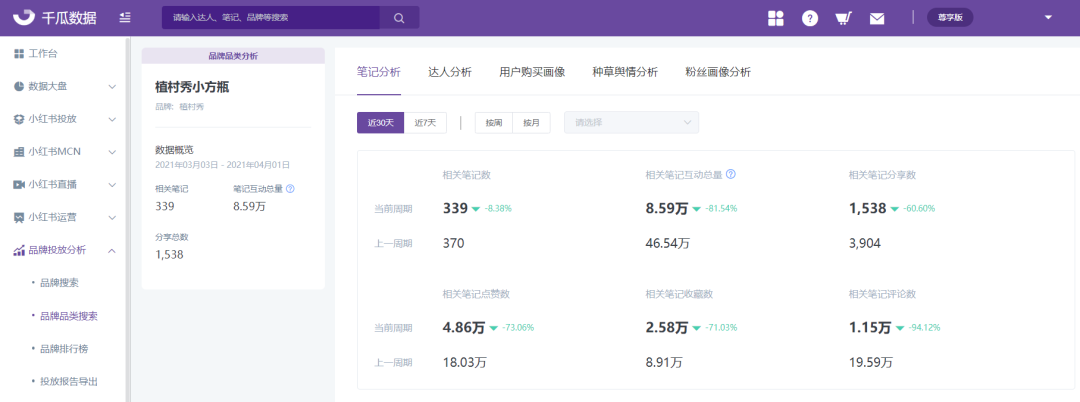The width and height of the screenshot is (1080, 402).
Task: Click the 18.03万 previous period value
Action: click(465, 363)
